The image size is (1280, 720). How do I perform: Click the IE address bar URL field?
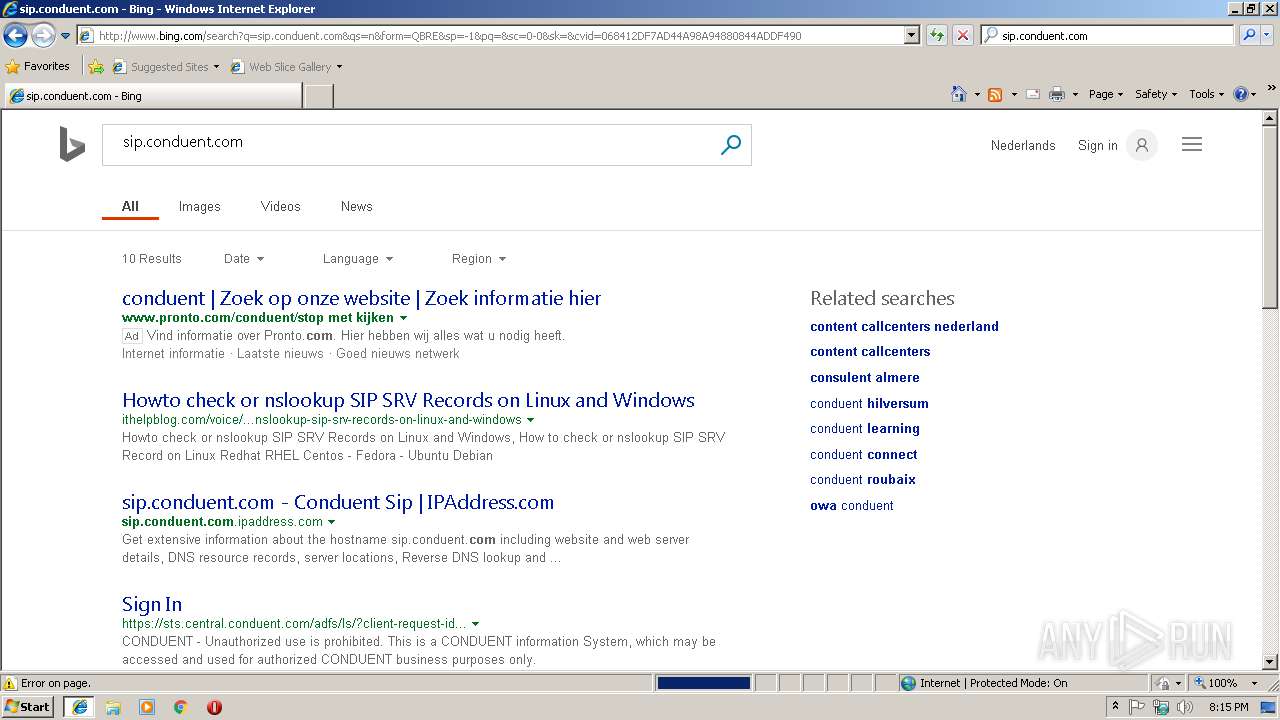(490, 35)
